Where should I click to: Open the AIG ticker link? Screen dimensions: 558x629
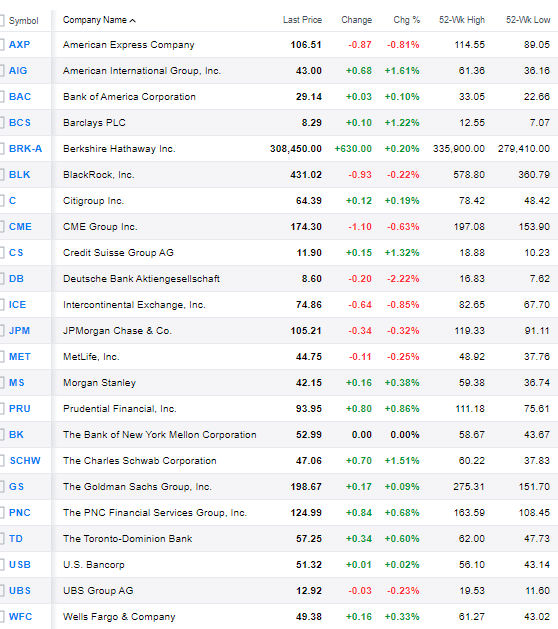pos(18,71)
